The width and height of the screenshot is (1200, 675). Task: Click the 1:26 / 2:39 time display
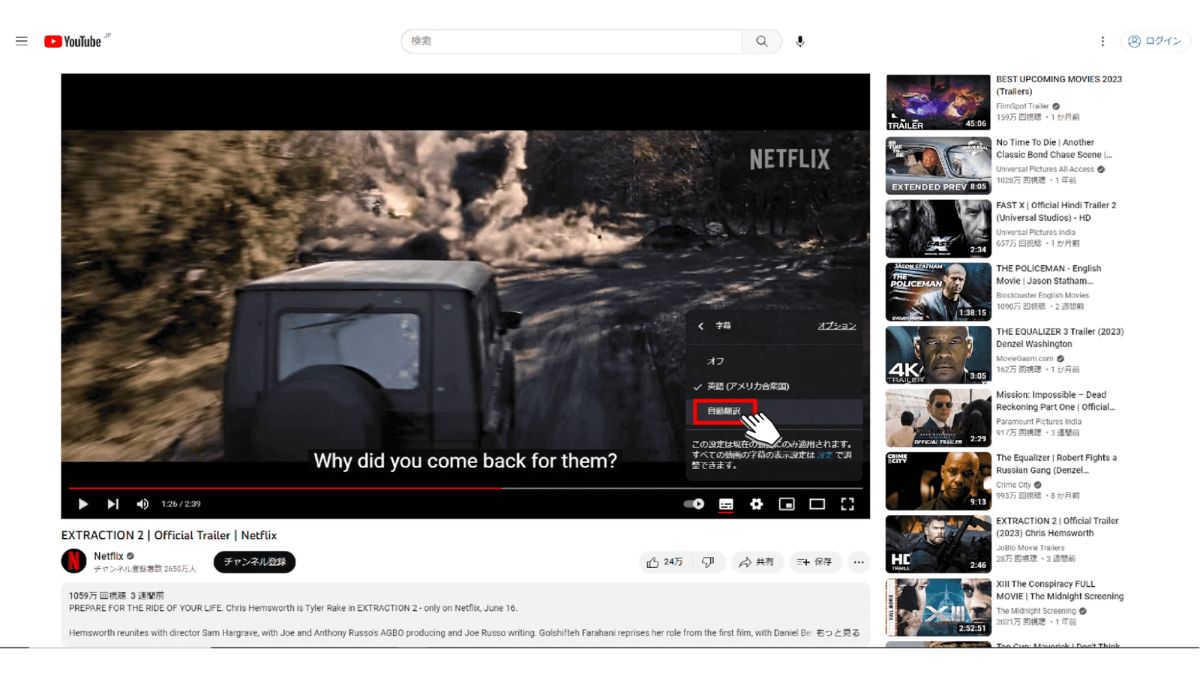click(181, 504)
